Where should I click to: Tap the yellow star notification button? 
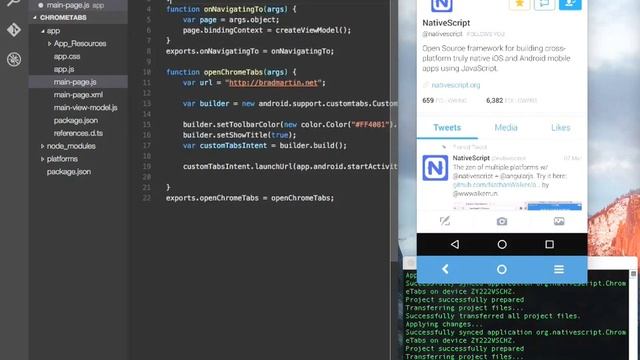[520, 4]
